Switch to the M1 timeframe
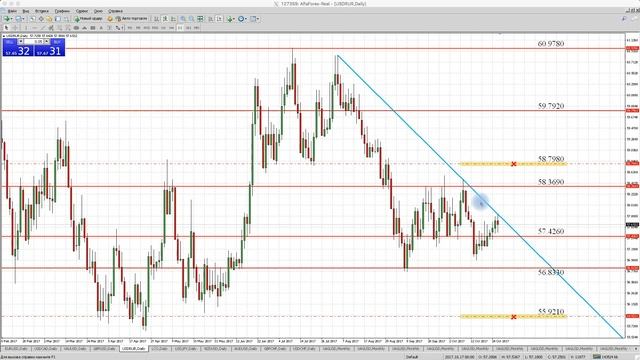 click(x=130, y=28)
